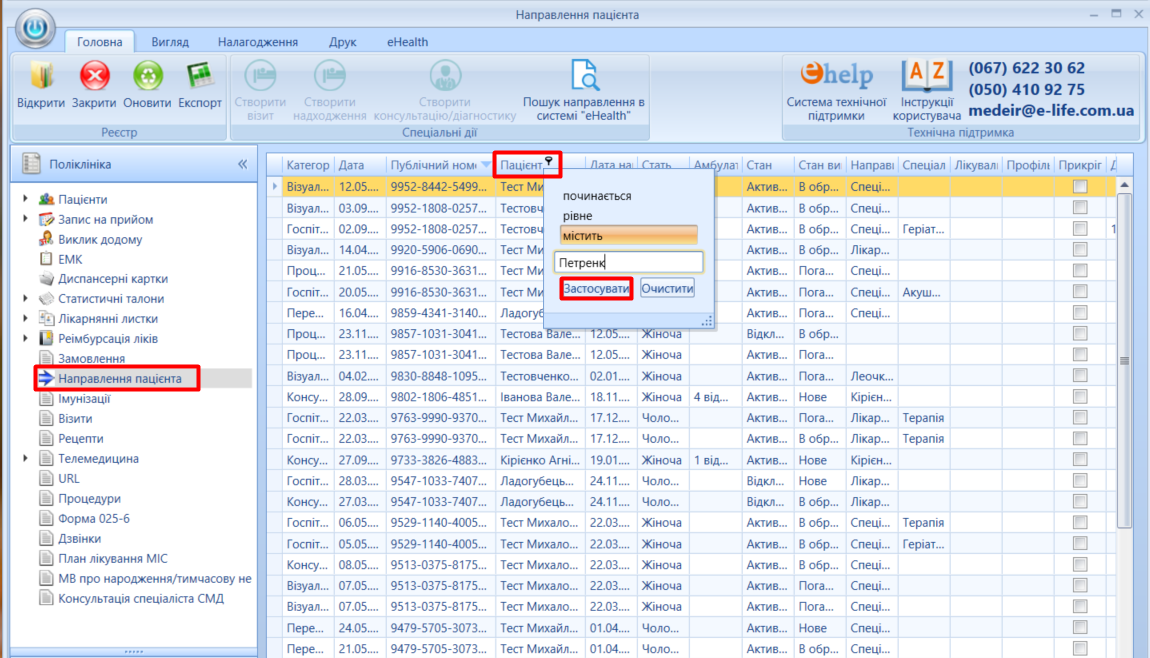Viewport: 1150px width, 658px height.
Task: Tick Прикріп checkbox in 03.09 Візуал row
Action: 1080,208
